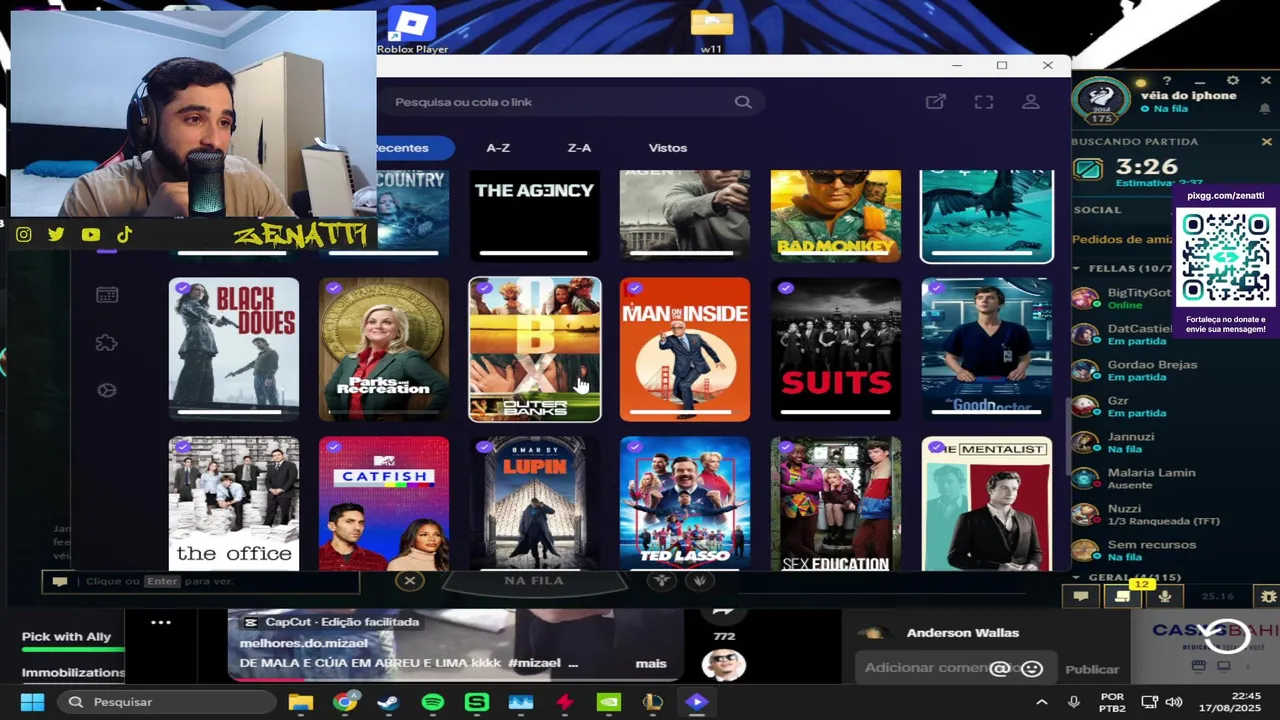Screen dimensions: 1280x720
Task: Toggle watched checkmark on Suits
Action: tap(786, 288)
